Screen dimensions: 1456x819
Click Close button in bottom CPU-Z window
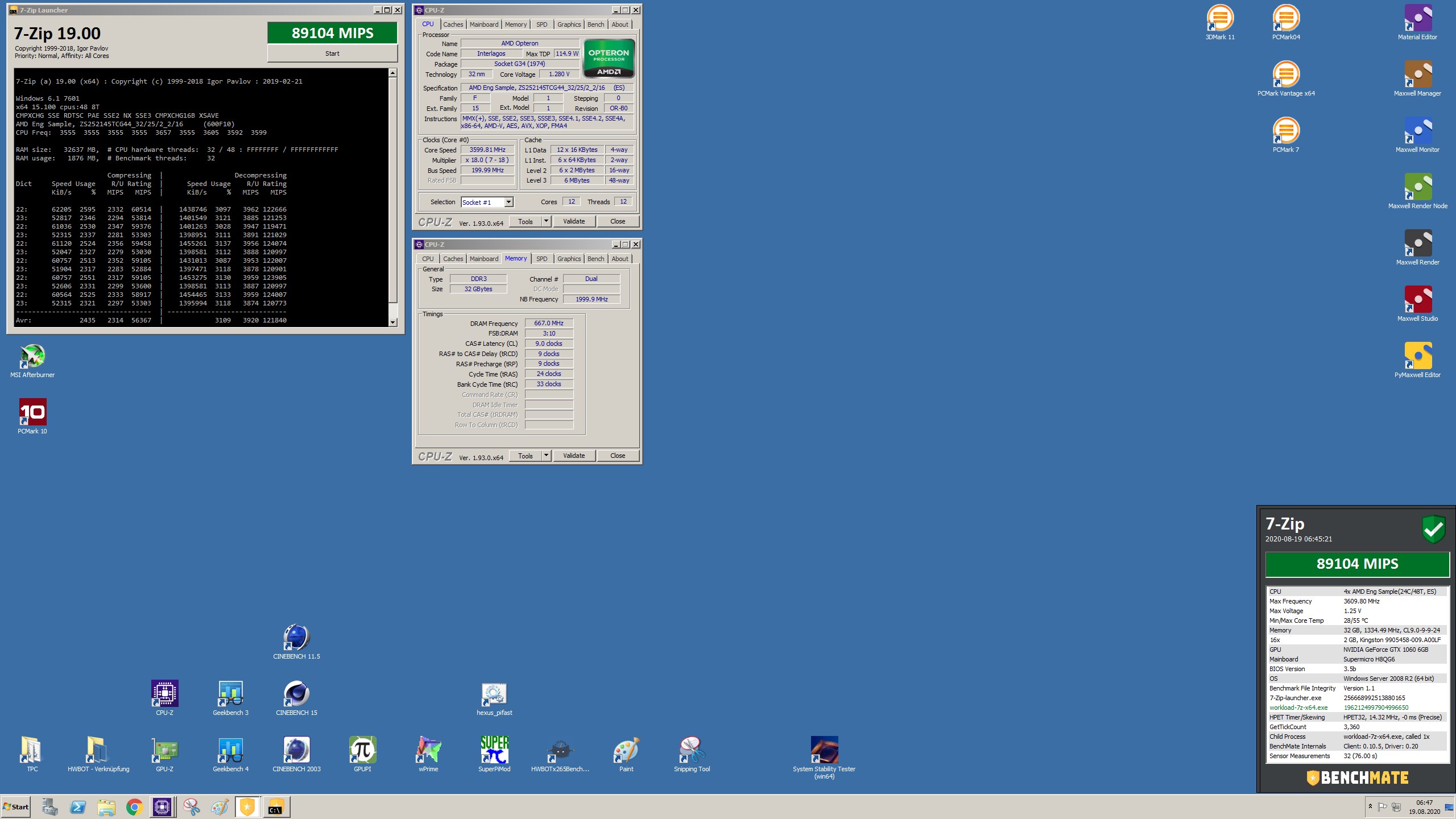pos(618,456)
